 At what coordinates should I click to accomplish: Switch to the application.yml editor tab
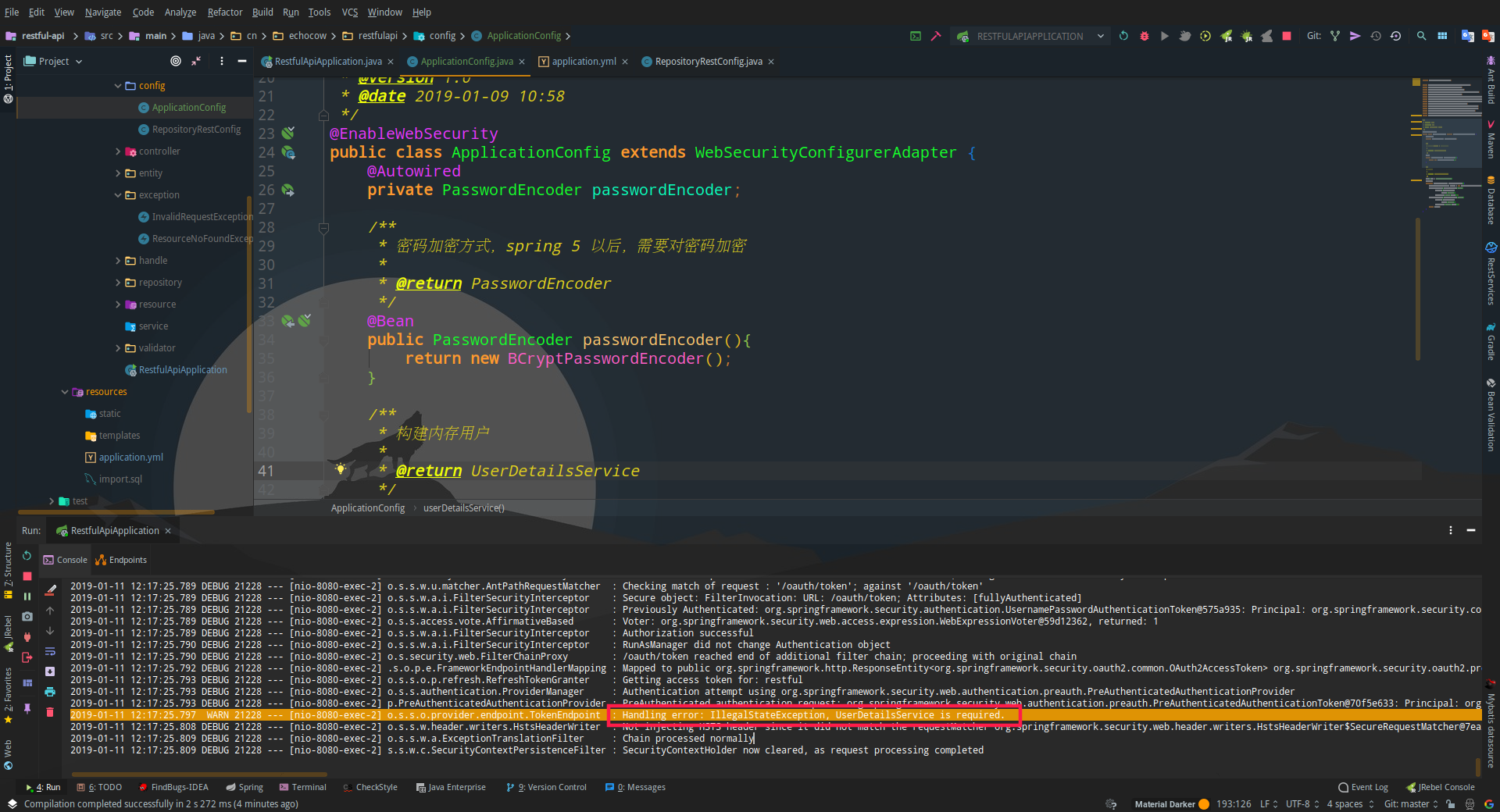pos(584,61)
